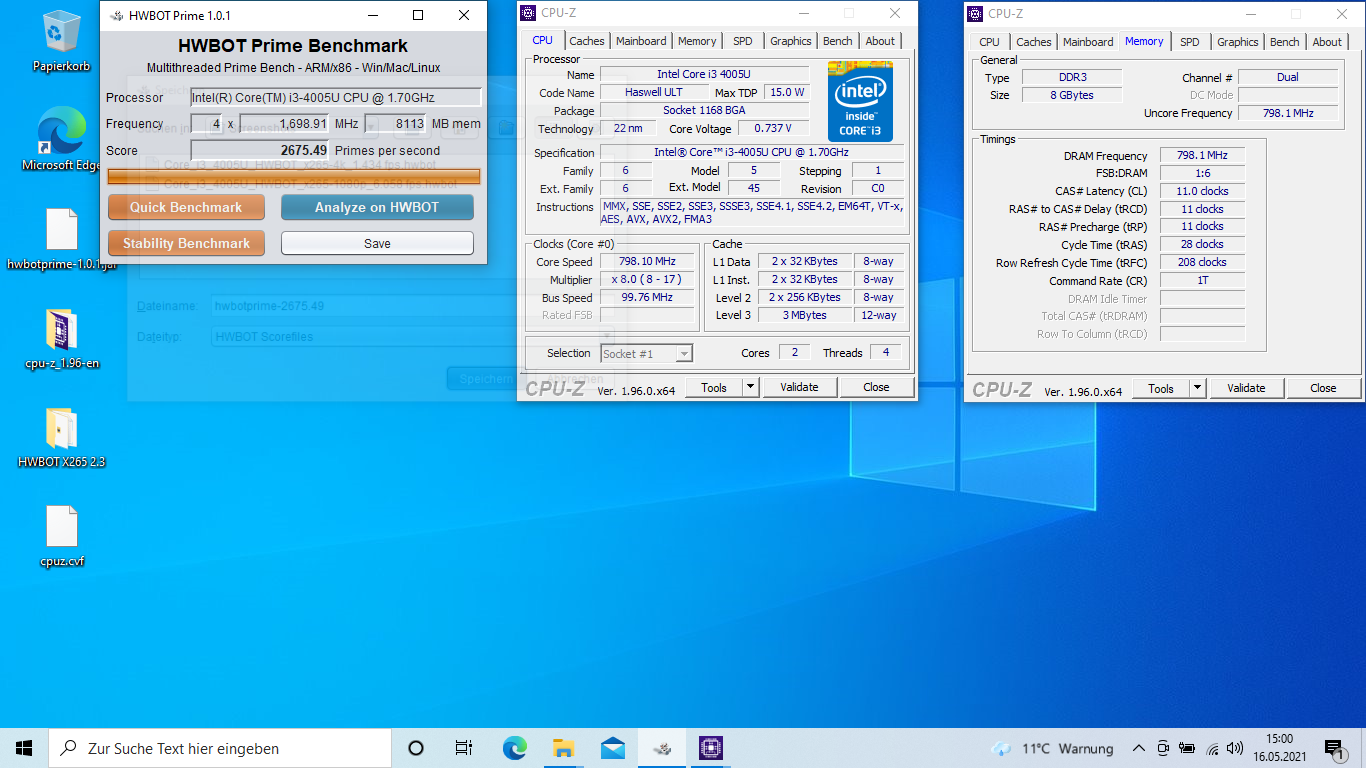
Task: Click the clock showing 15:00 16.05.2021
Action: pos(1279,748)
